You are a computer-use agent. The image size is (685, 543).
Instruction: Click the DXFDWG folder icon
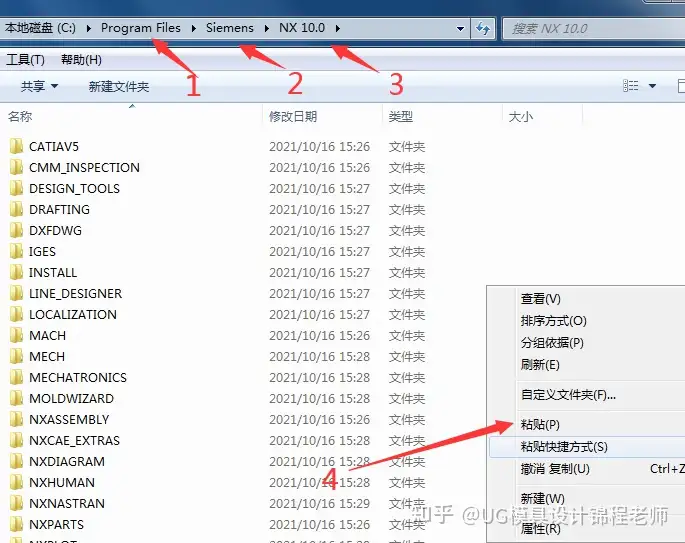[x=16, y=230]
